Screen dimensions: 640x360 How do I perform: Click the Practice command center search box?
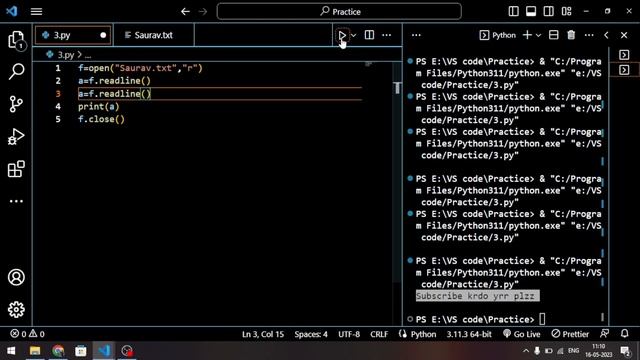(339, 11)
